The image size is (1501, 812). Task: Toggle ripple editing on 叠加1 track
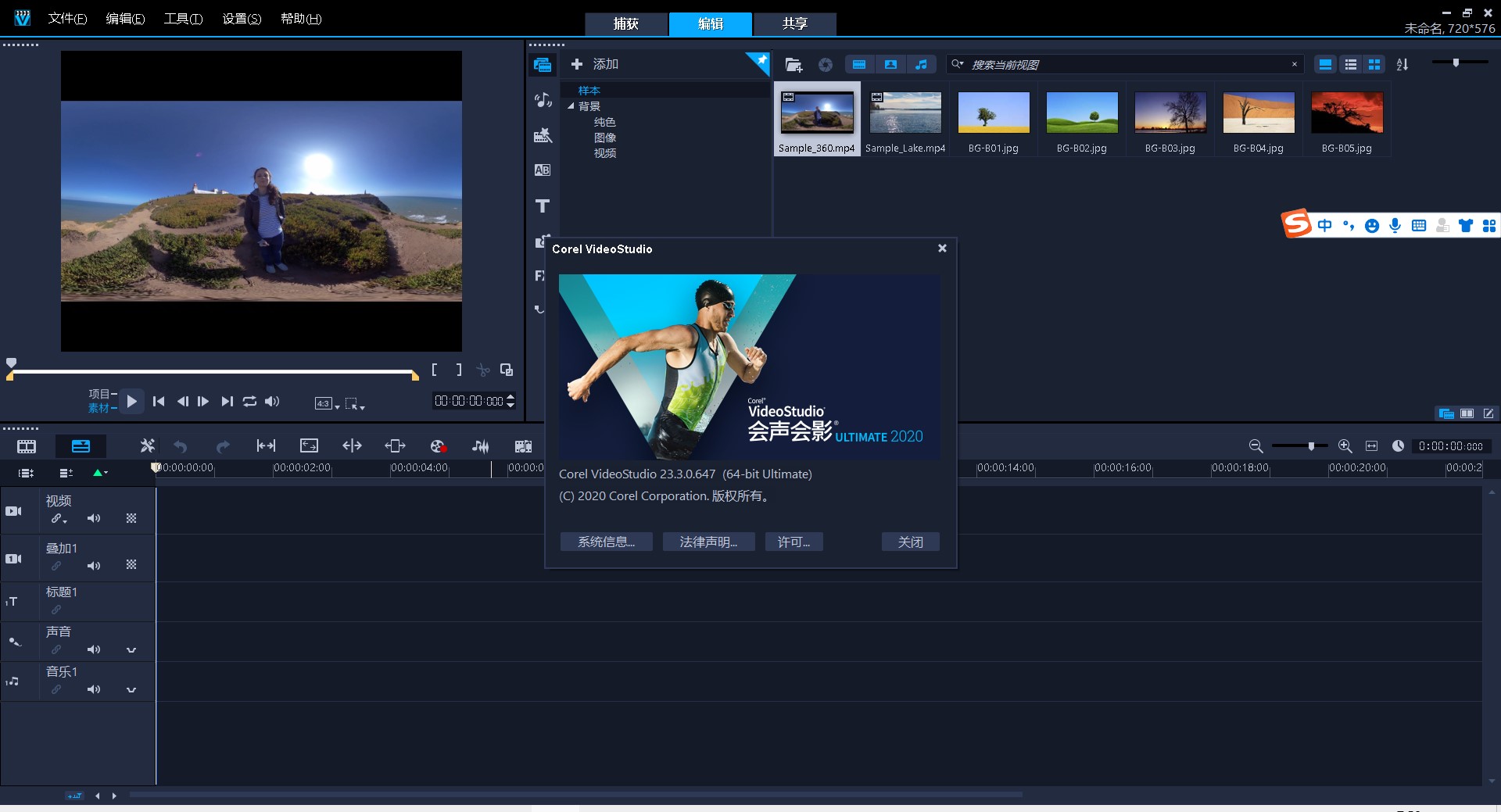pyautogui.click(x=56, y=566)
